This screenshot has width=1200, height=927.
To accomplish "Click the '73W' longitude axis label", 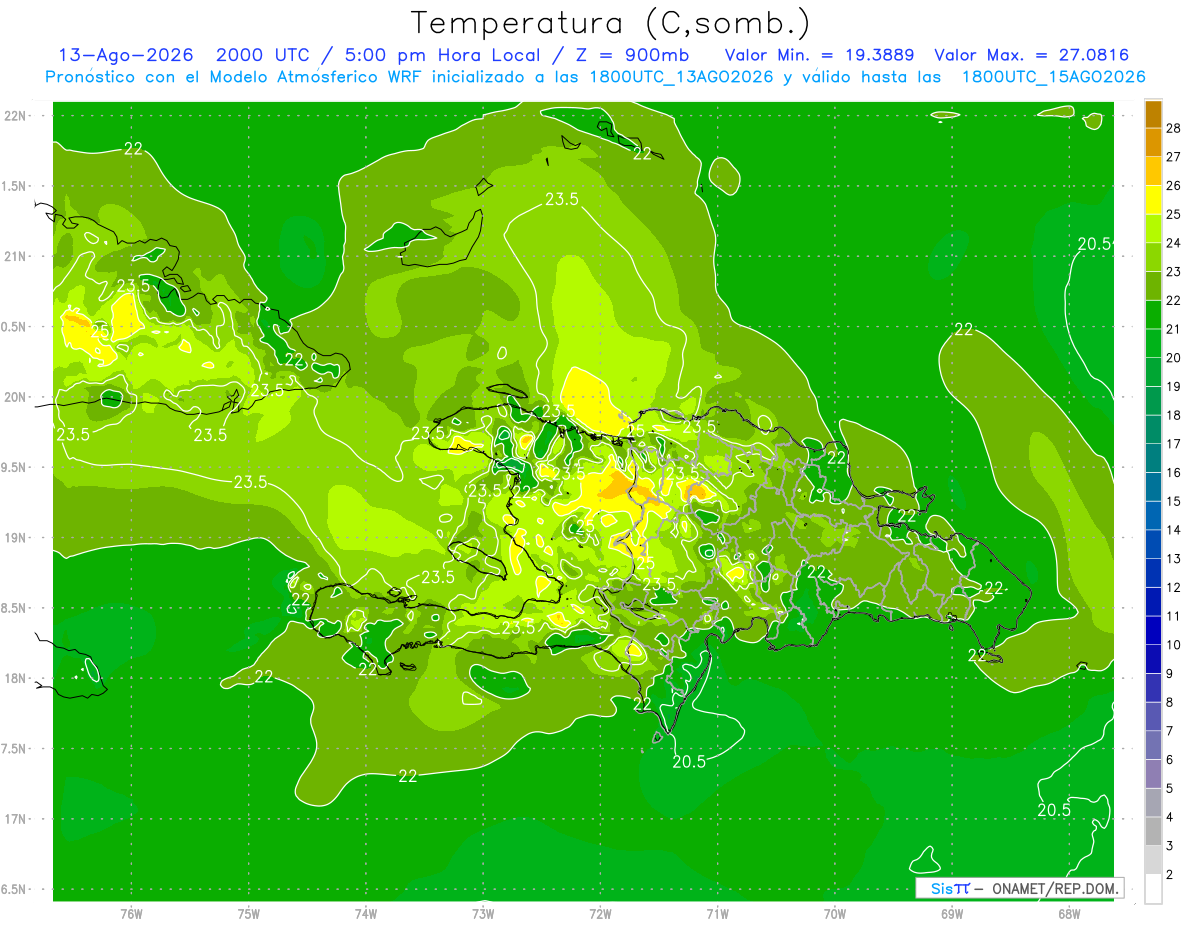I will pos(483,913).
